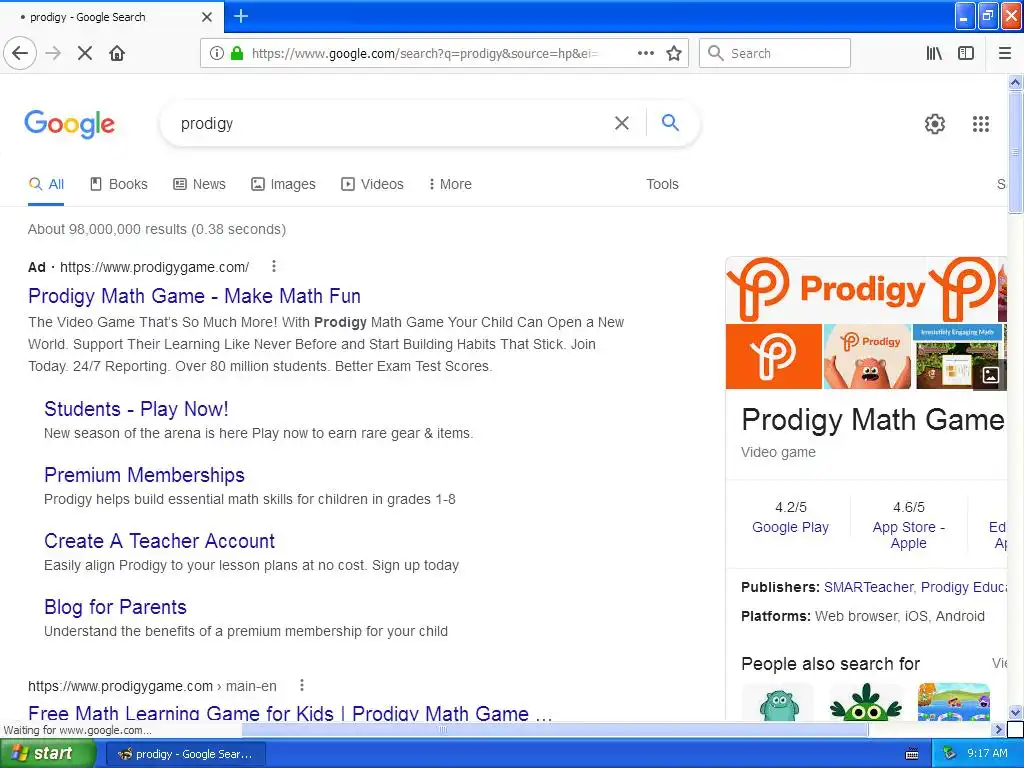Click the horizontal scrollbar thumb
The image size is (1024, 768).
(x=554, y=729)
